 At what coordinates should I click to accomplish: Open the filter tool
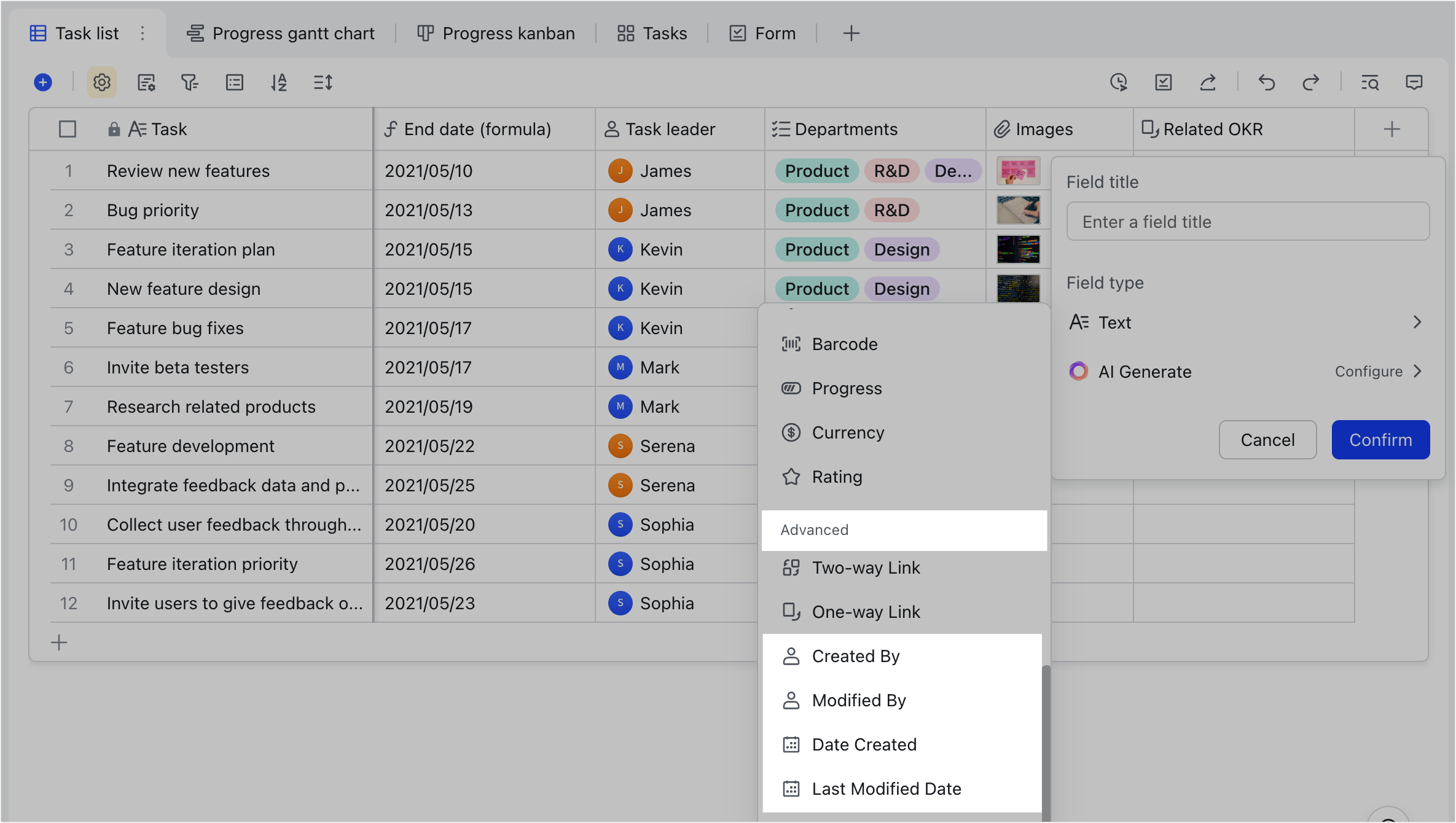[x=190, y=82]
